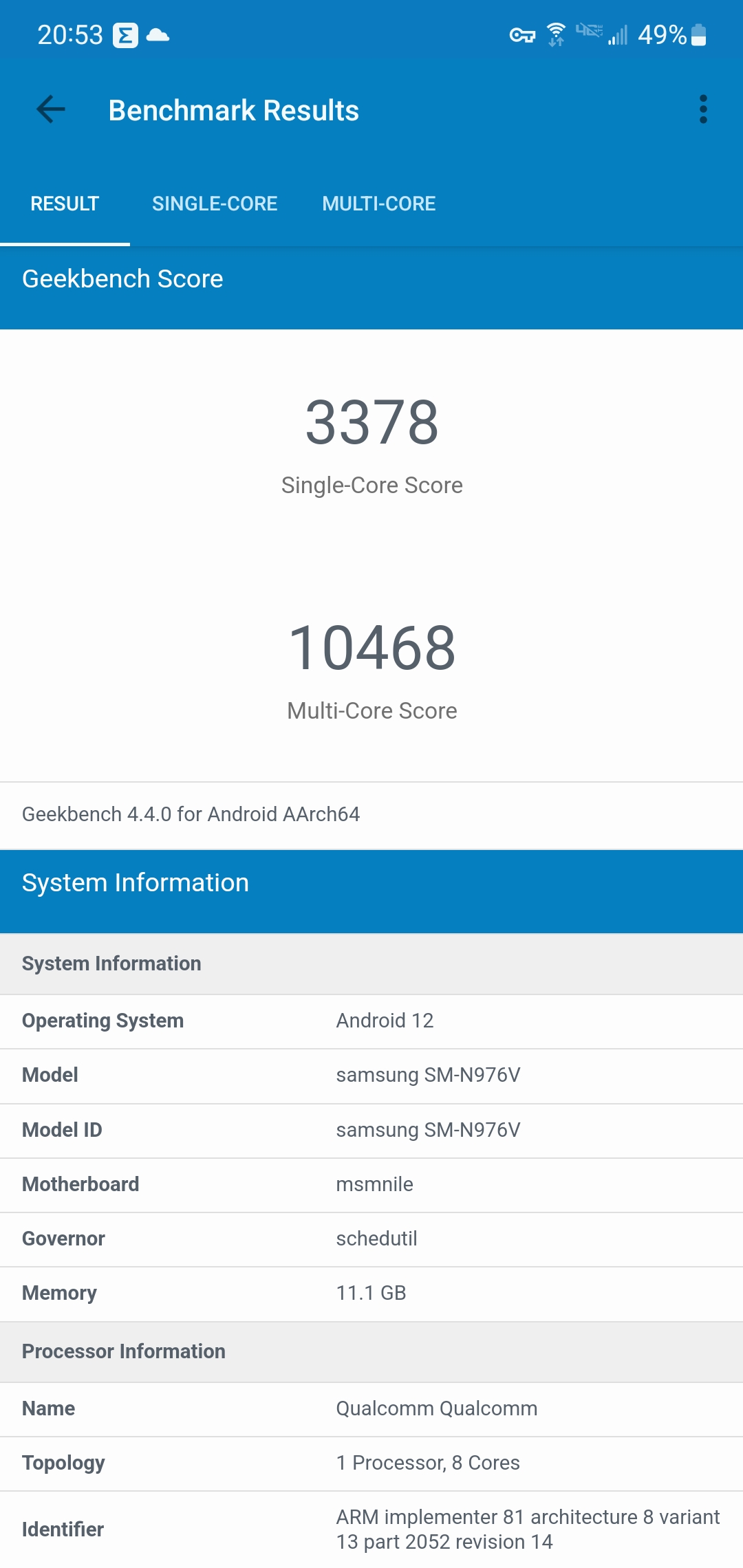Tap the blue System Information banner
Image resolution: width=743 pixels, height=1568 pixels.
(371, 891)
